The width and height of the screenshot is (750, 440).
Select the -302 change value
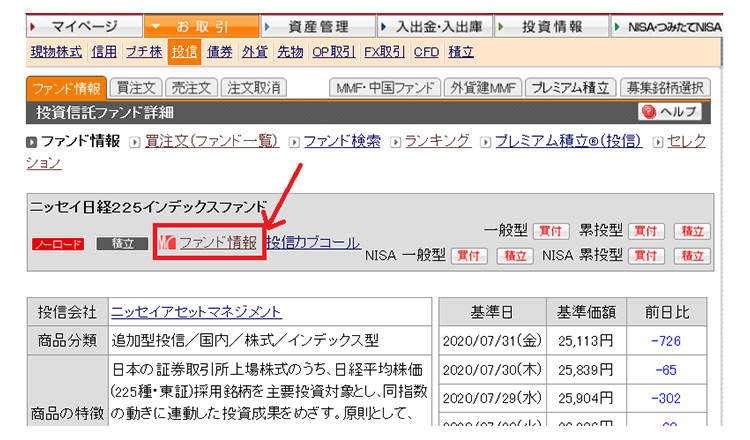pyautogui.click(x=666, y=398)
